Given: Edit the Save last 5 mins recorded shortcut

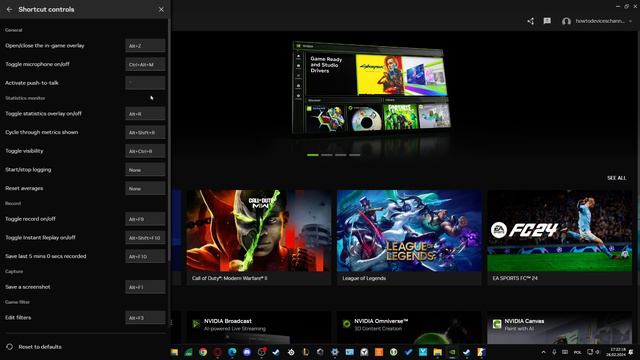Looking at the screenshot, I should pyautogui.click(x=145, y=256).
